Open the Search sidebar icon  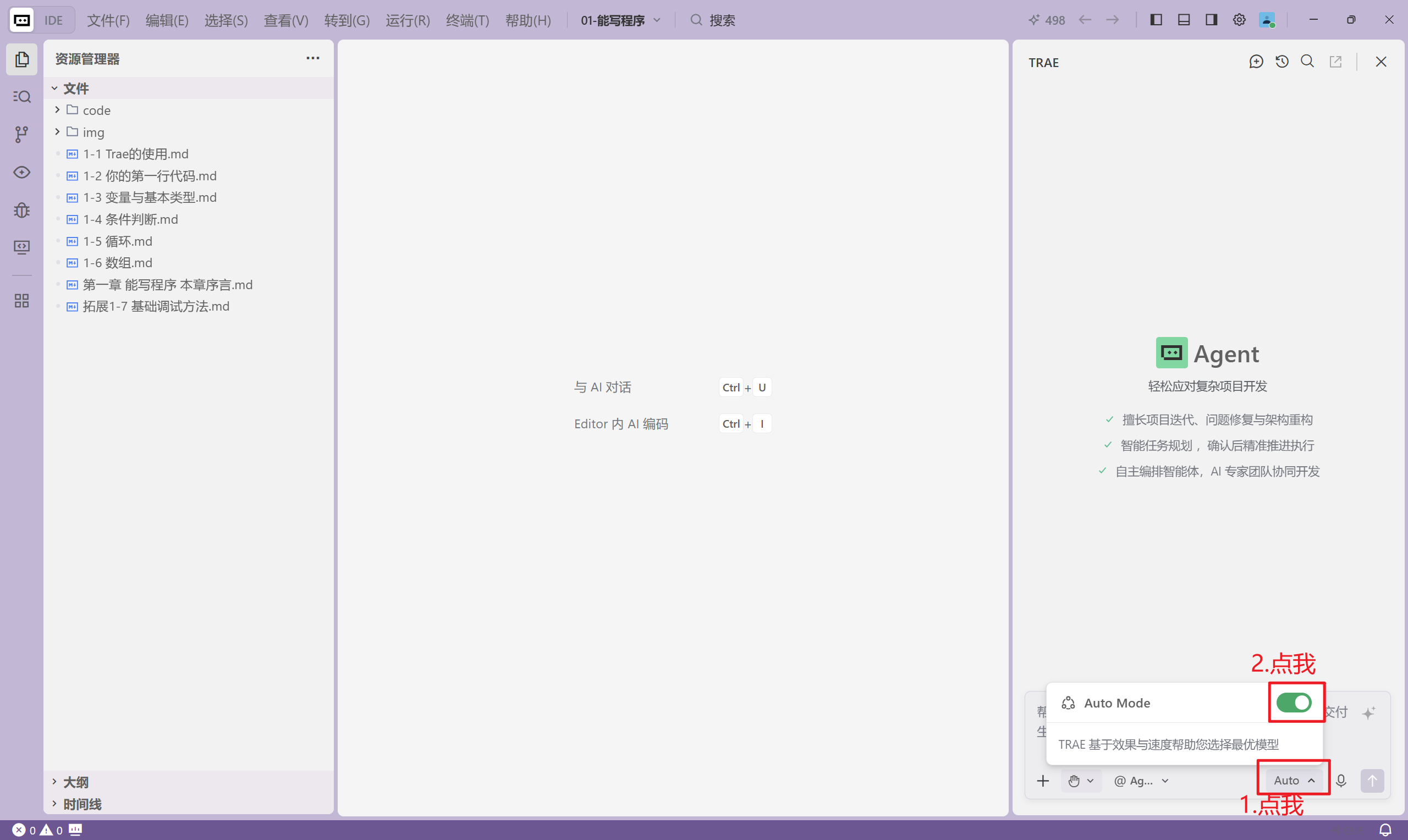(21, 97)
